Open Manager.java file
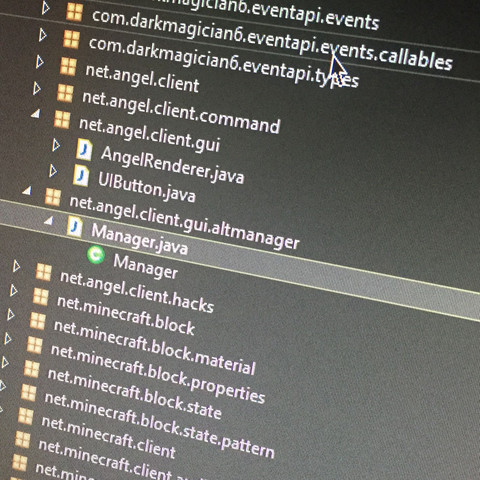 139,239
